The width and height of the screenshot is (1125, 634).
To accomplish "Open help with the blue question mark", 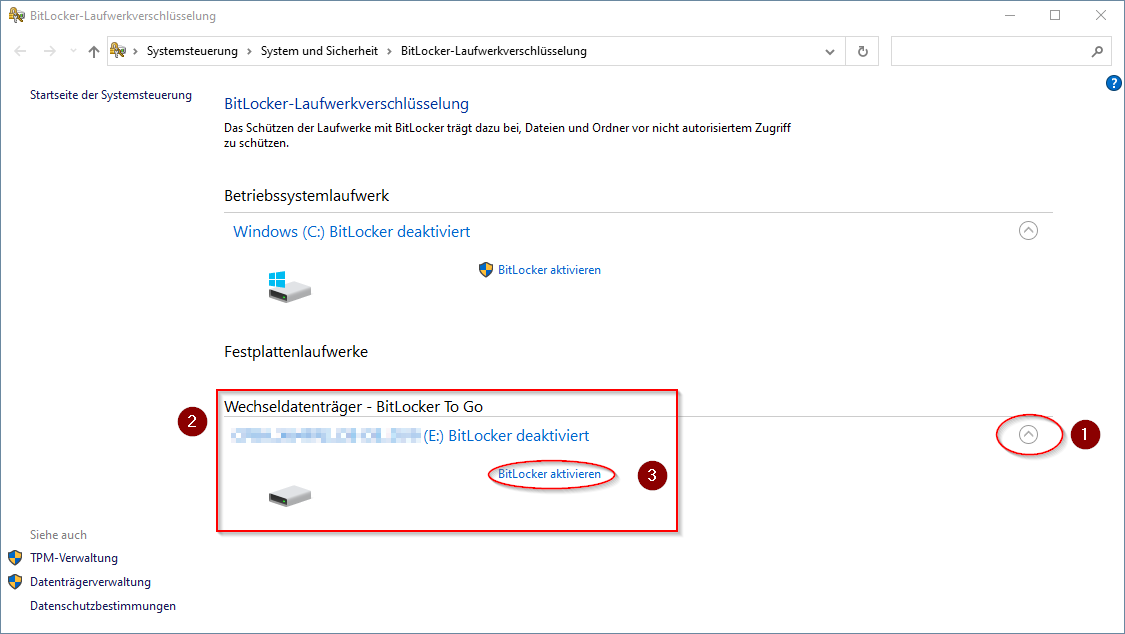I will coord(1114,83).
